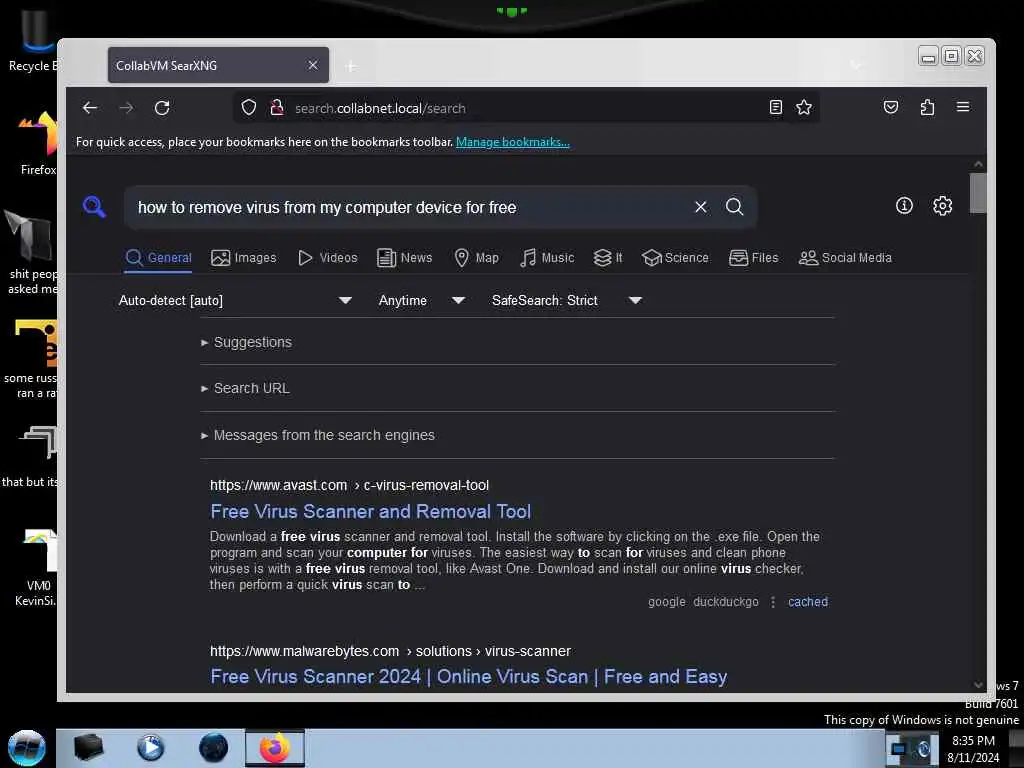Click the avast.com result URL
This screenshot has height=768, width=1024.
[x=349, y=485]
